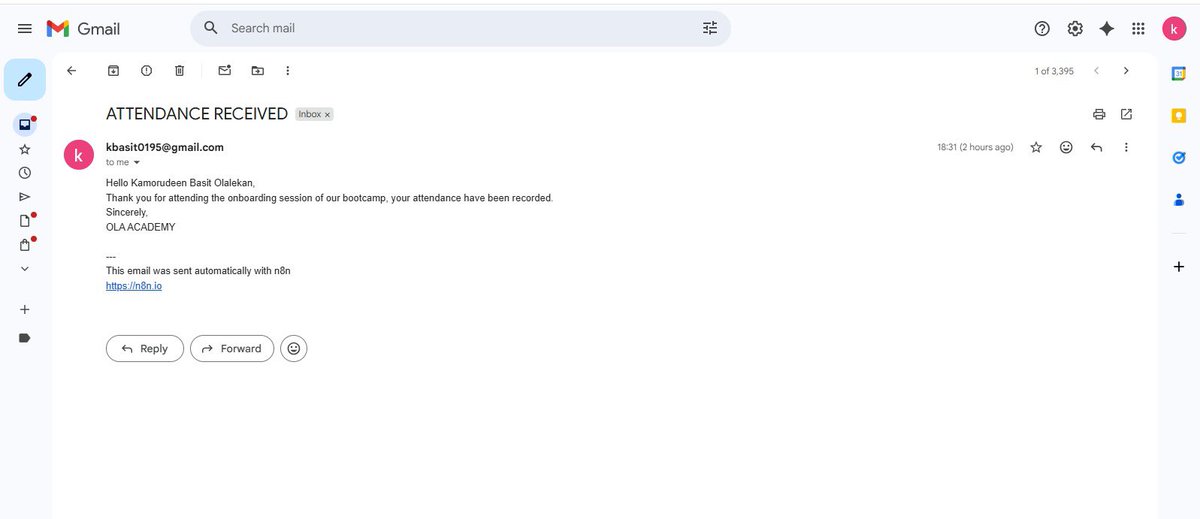Image resolution: width=1200 pixels, height=519 pixels.
Task: Add emoji reaction in message header
Action: point(1066,147)
